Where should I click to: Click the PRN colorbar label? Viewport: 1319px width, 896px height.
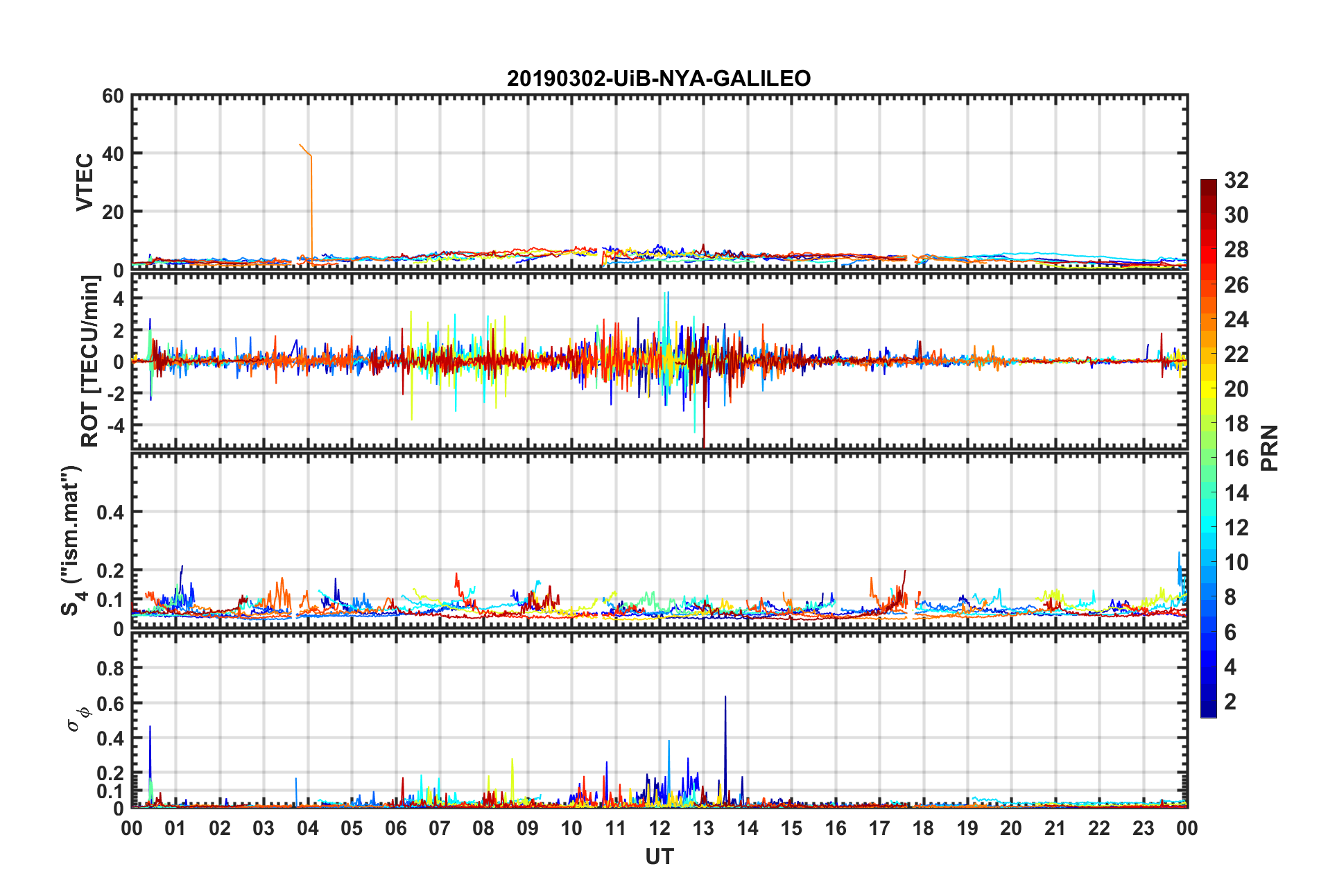coord(1270,448)
